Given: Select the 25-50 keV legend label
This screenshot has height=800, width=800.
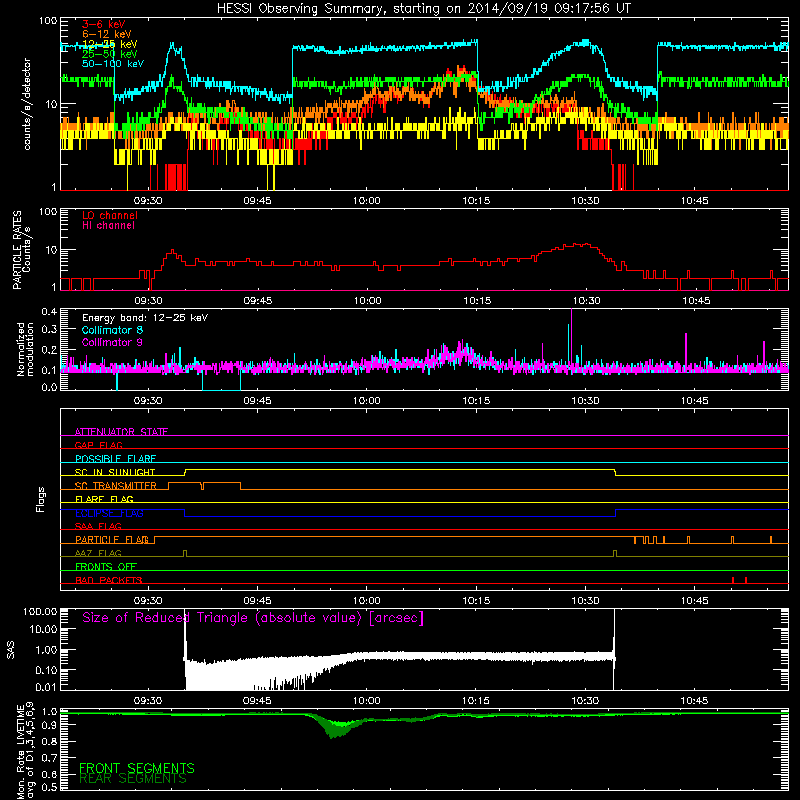Looking at the screenshot, I should point(110,54).
